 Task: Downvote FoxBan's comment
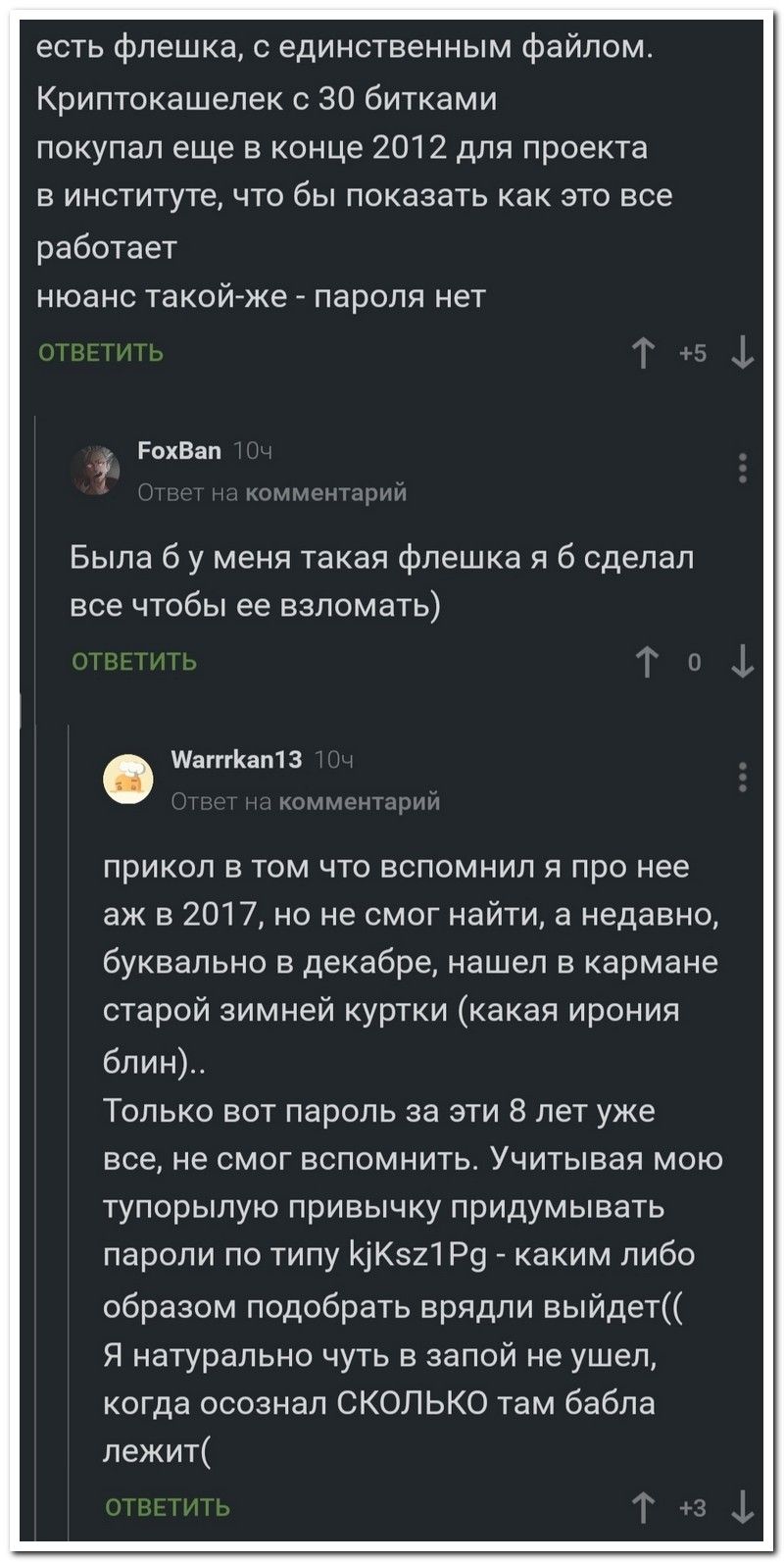(x=744, y=664)
